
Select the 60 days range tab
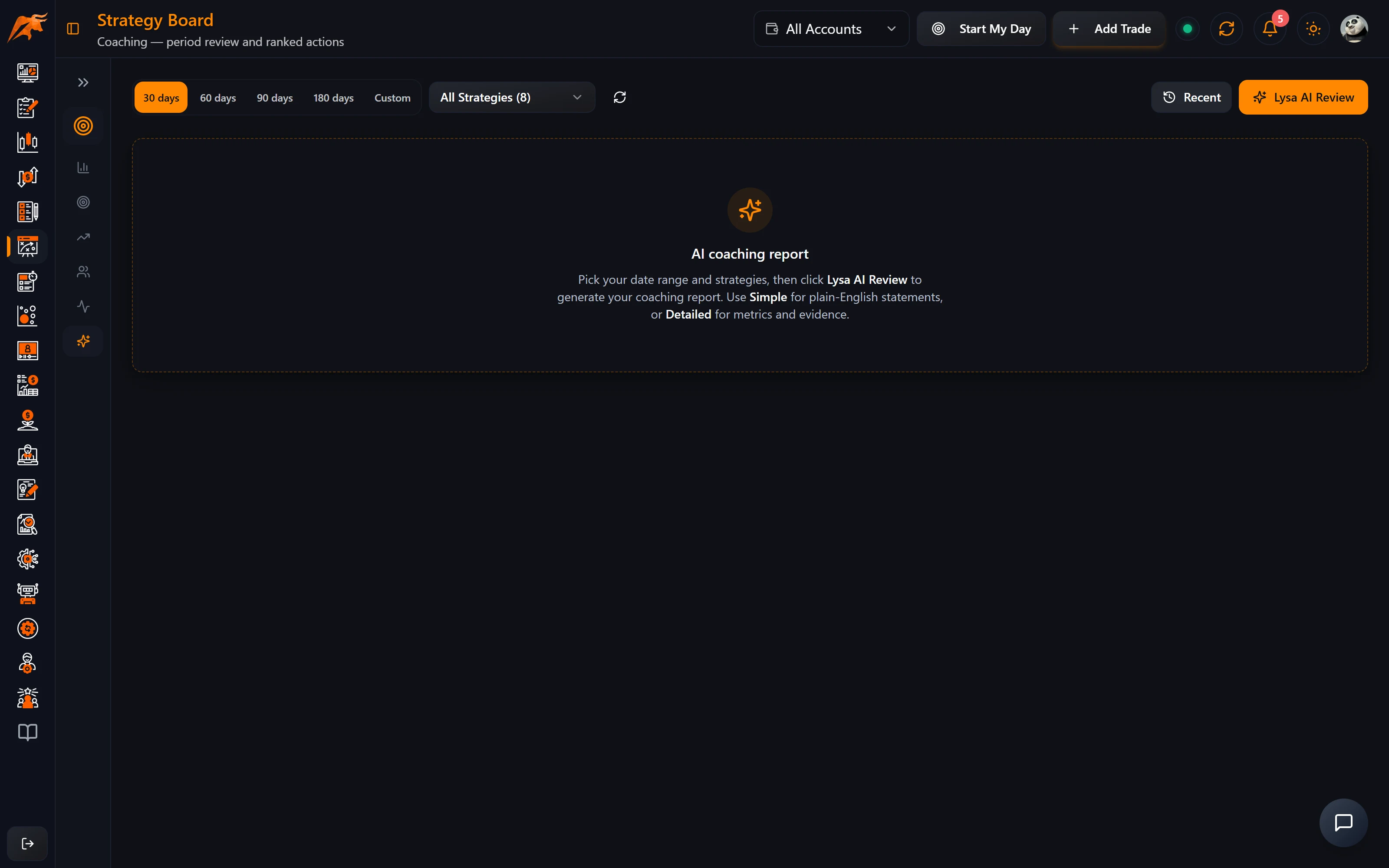(217, 98)
